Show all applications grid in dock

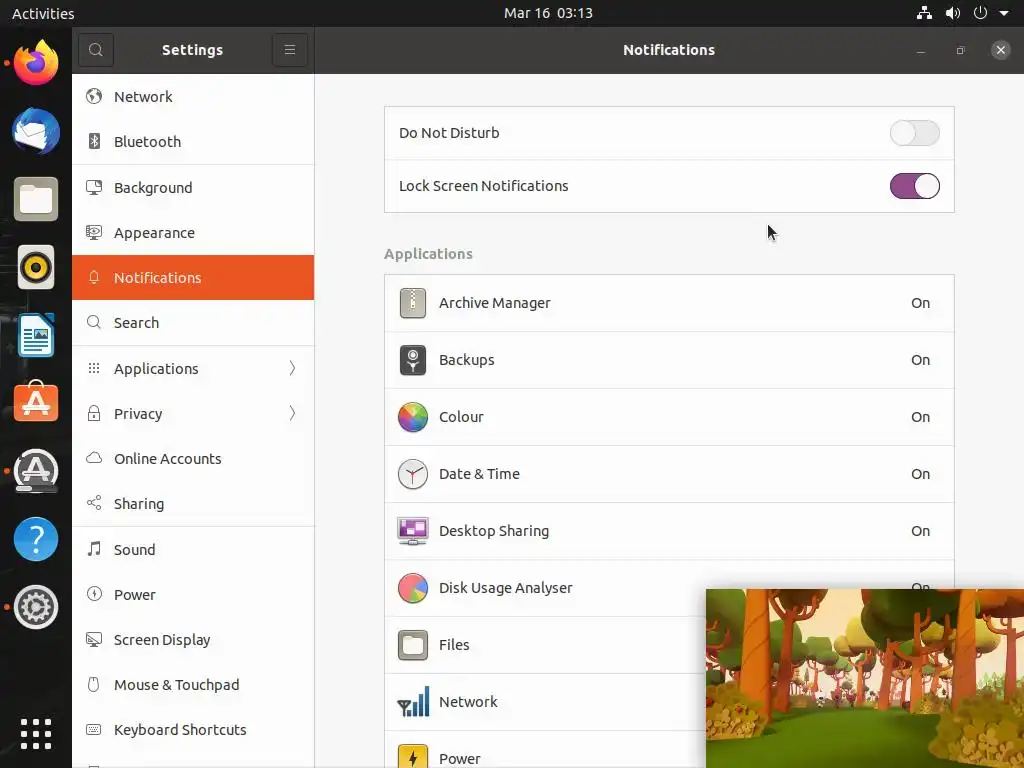tap(36, 734)
